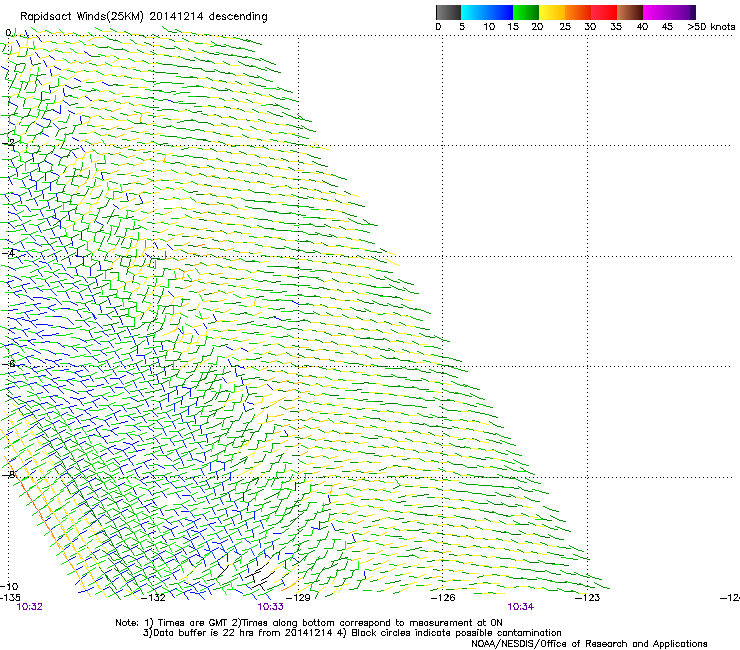The width and height of the screenshot is (740, 650).
Task: Click the purple '10:33' time label
Action: pyautogui.click(x=270, y=607)
